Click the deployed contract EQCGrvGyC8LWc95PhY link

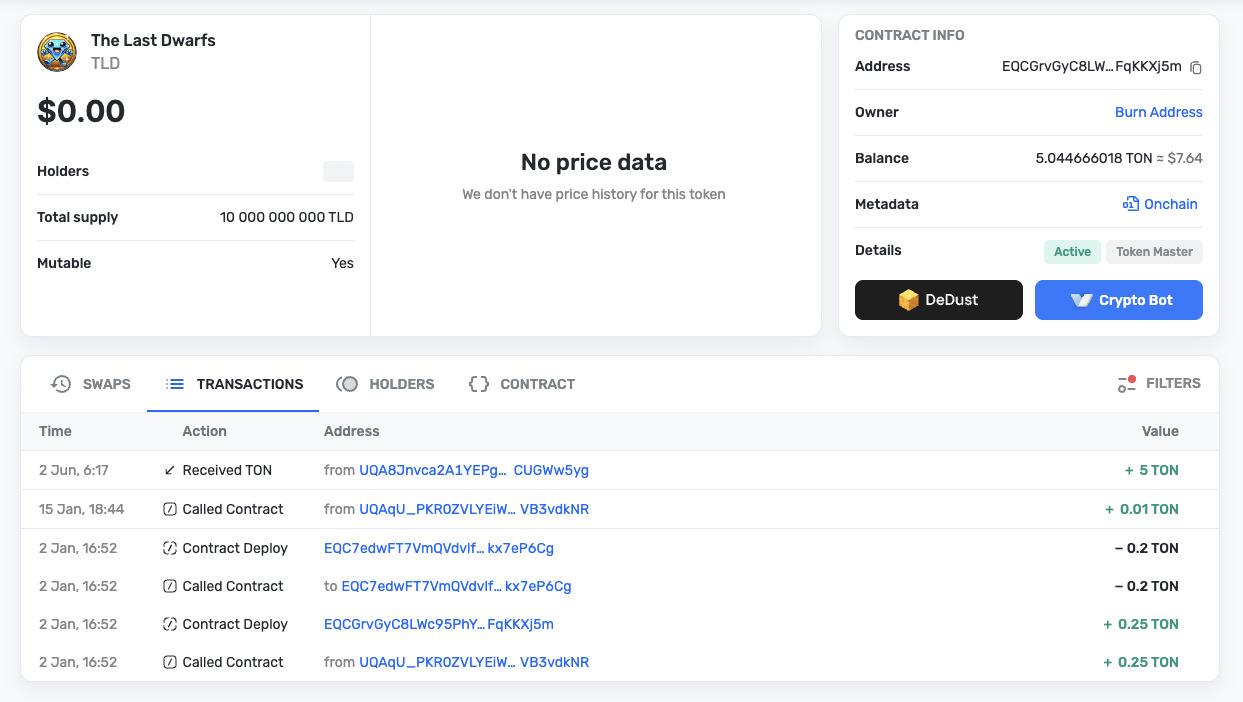(438, 624)
